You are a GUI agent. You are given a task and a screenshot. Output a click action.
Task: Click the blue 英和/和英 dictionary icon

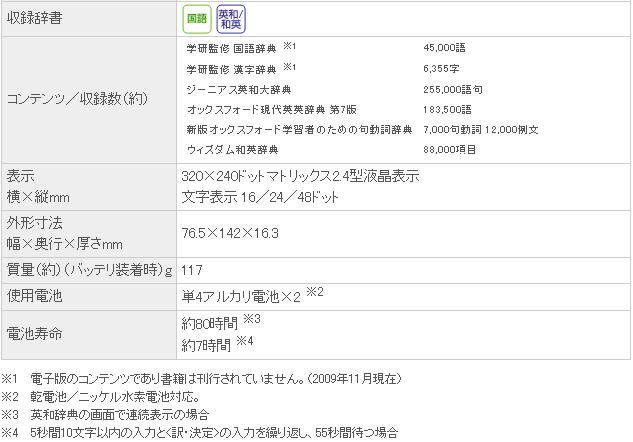point(231,19)
